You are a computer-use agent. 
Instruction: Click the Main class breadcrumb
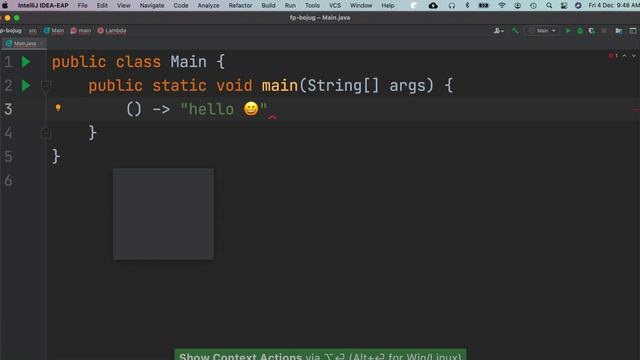(54, 31)
